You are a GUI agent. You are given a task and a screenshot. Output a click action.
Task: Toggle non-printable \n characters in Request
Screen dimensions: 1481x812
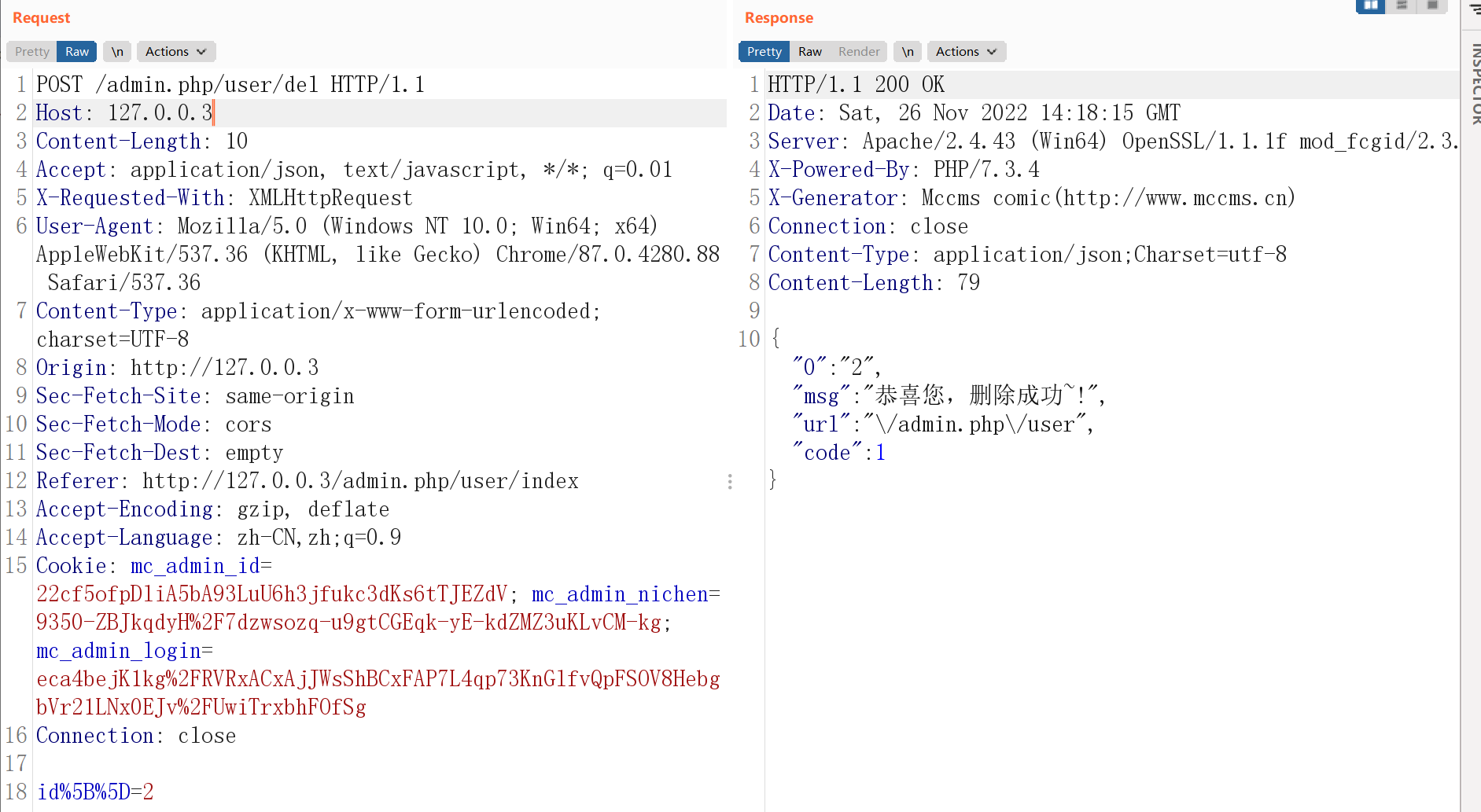117,51
